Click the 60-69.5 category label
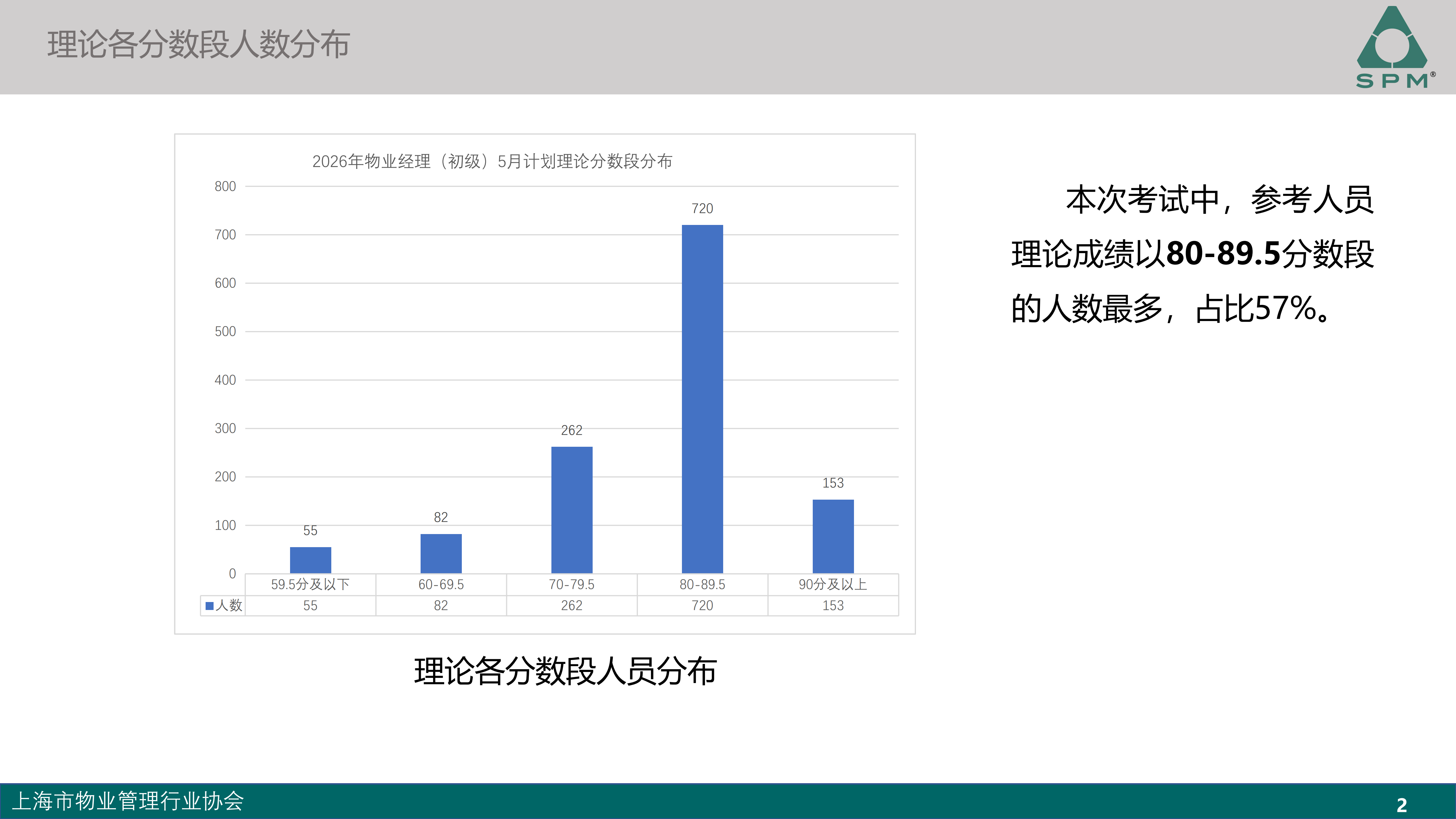Viewport: 1456px width, 819px height. pyautogui.click(x=441, y=584)
